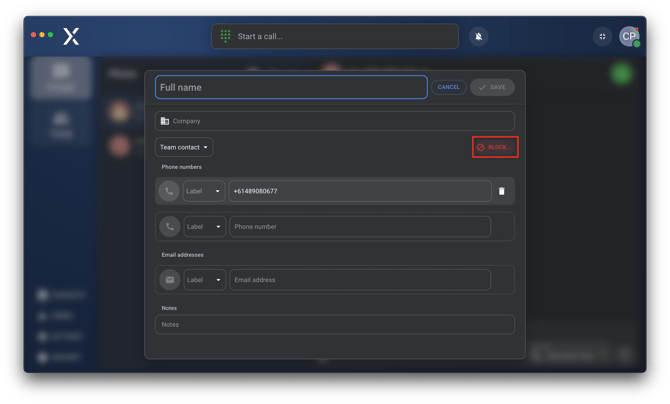This screenshot has height=404, width=670.
Task: Click the phone icon beside +61489080677
Action: tap(169, 191)
